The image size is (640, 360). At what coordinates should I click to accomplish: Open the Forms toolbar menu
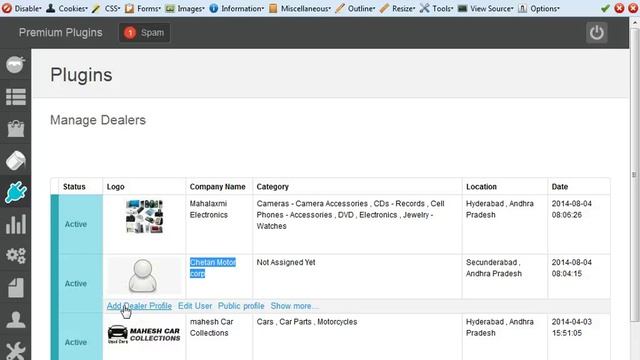coord(143,8)
